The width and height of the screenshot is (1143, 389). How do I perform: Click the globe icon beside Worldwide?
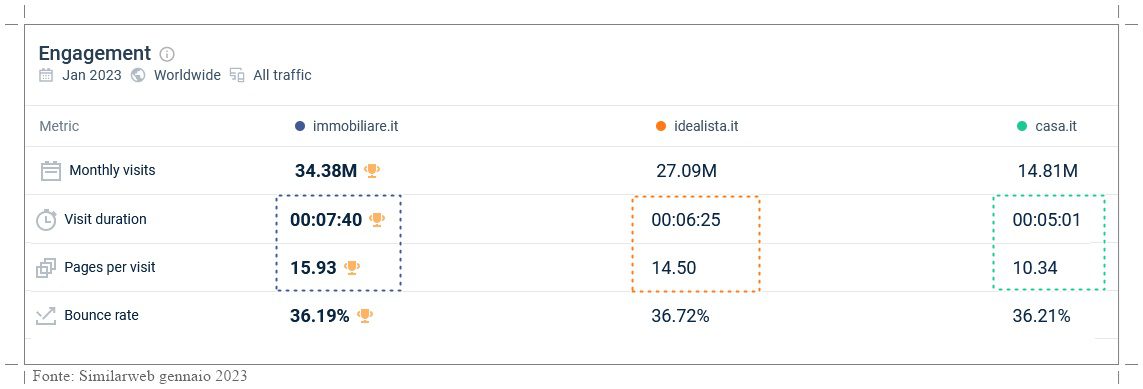(138, 75)
